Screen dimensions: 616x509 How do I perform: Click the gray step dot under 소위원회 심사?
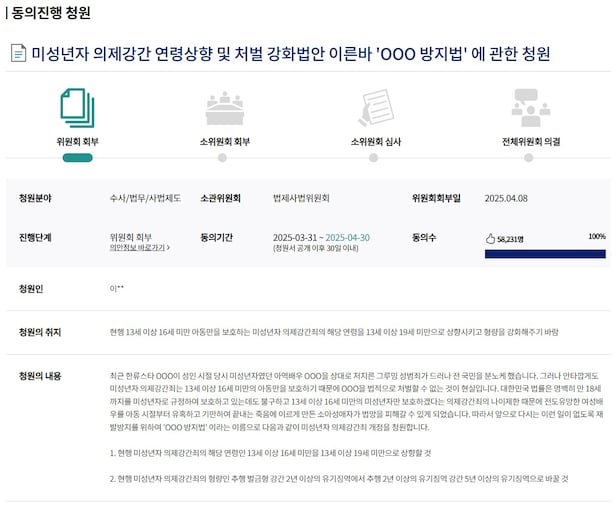pyautogui.click(x=375, y=157)
